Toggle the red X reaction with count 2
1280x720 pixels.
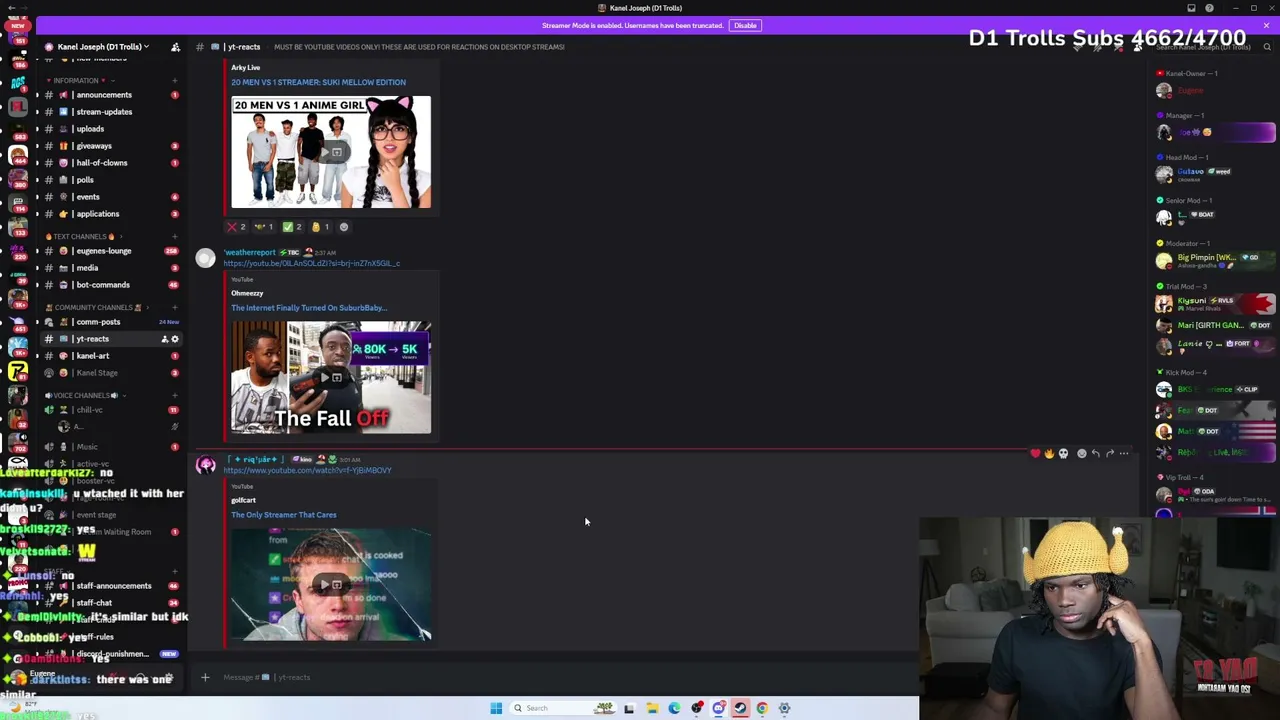click(237, 227)
